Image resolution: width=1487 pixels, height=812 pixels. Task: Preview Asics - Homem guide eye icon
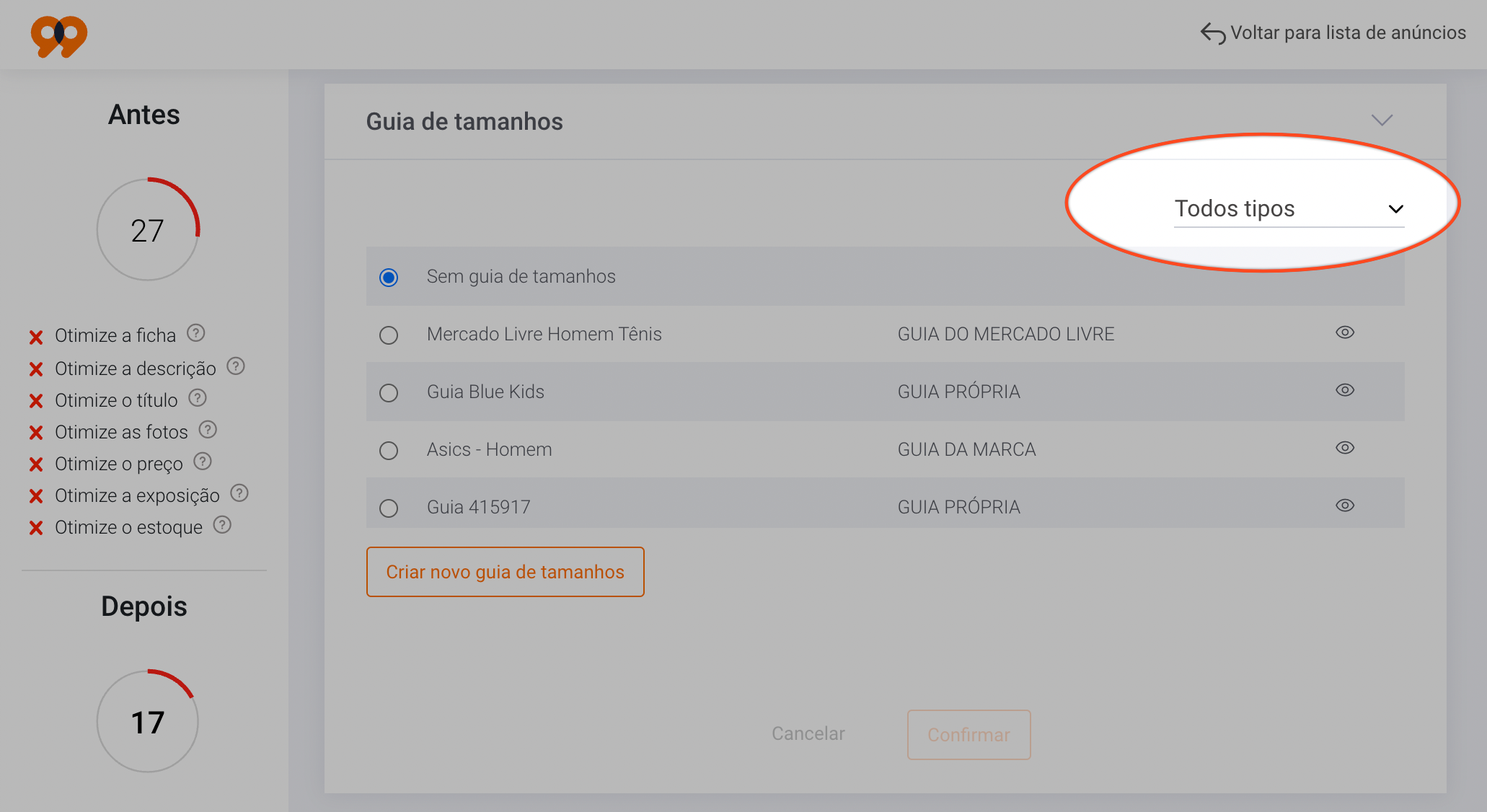tap(1344, 448)
